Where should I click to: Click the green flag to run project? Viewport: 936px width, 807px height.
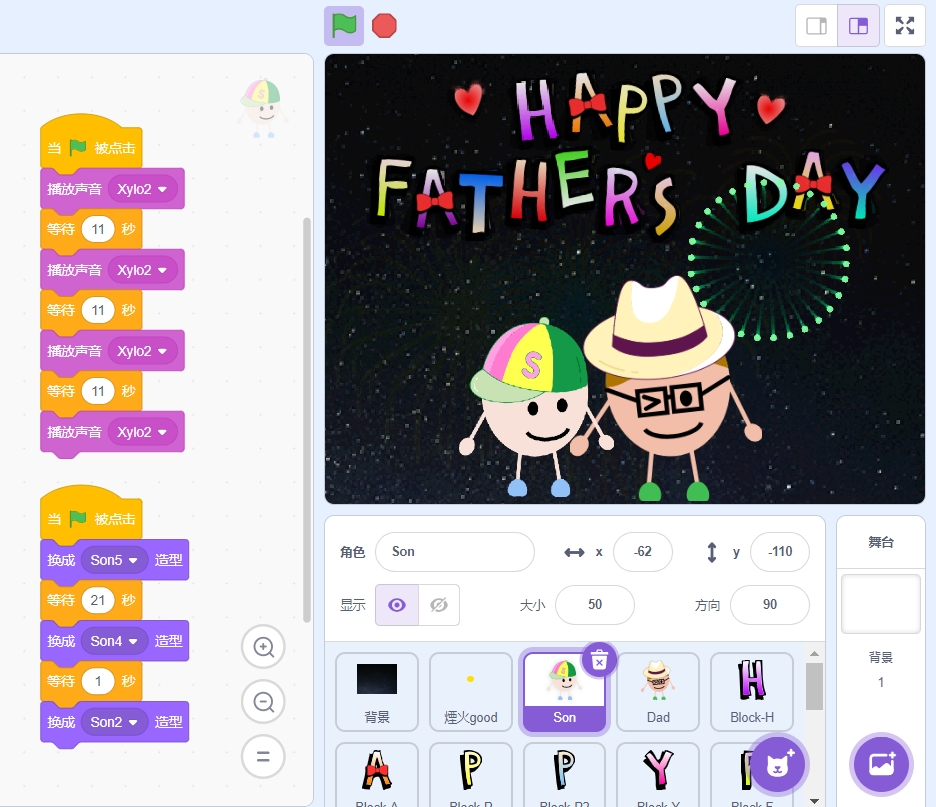(x=344, y=26)
